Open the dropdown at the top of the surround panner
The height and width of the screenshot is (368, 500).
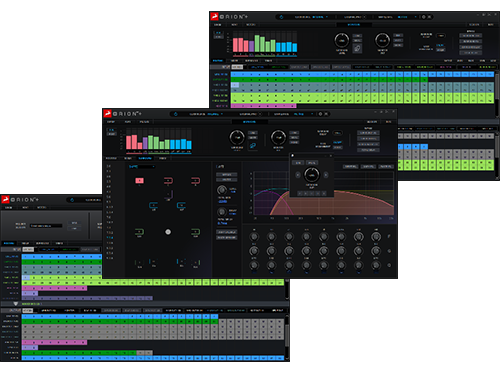pos(142,166)
